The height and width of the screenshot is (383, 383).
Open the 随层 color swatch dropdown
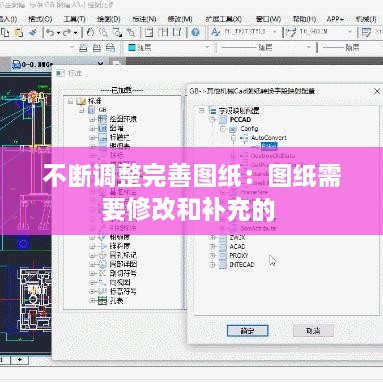click(169, 48)
